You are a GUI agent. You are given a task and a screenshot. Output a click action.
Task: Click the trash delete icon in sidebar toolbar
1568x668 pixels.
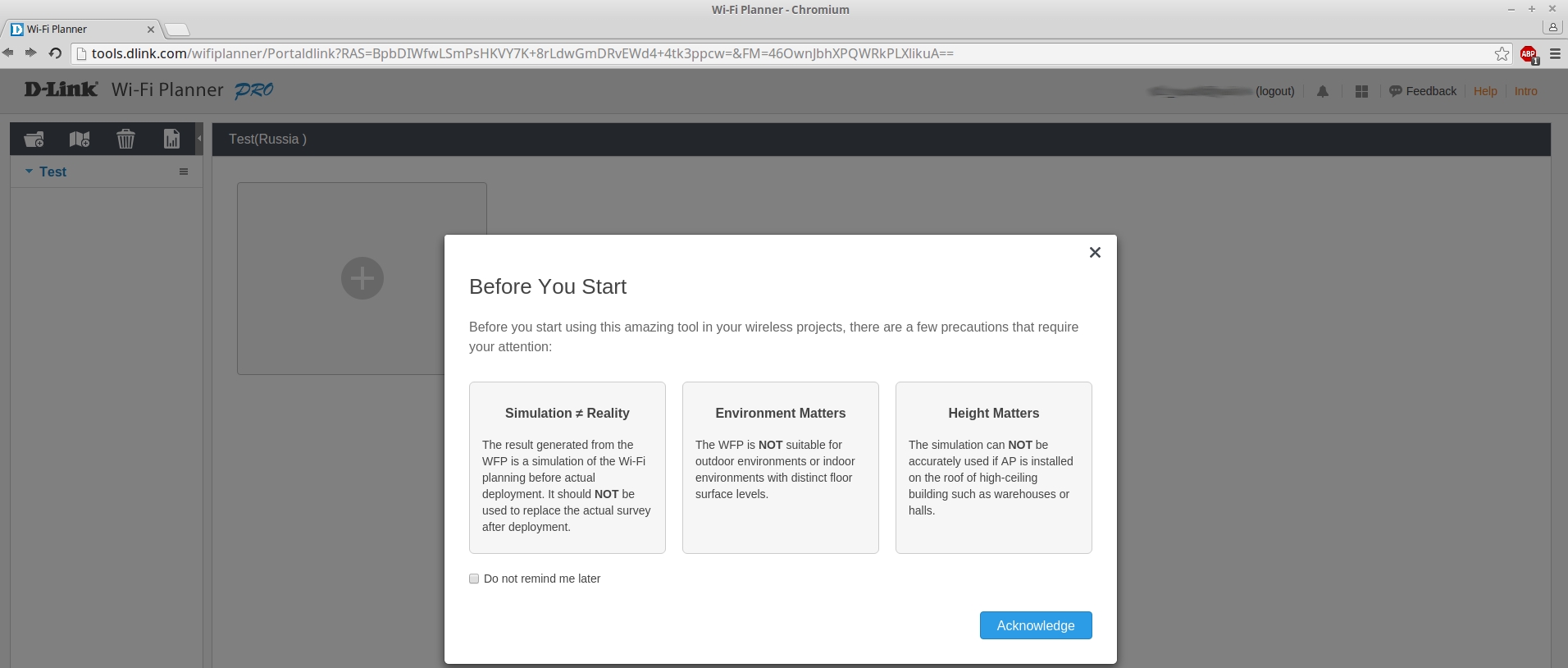(125, 140)
